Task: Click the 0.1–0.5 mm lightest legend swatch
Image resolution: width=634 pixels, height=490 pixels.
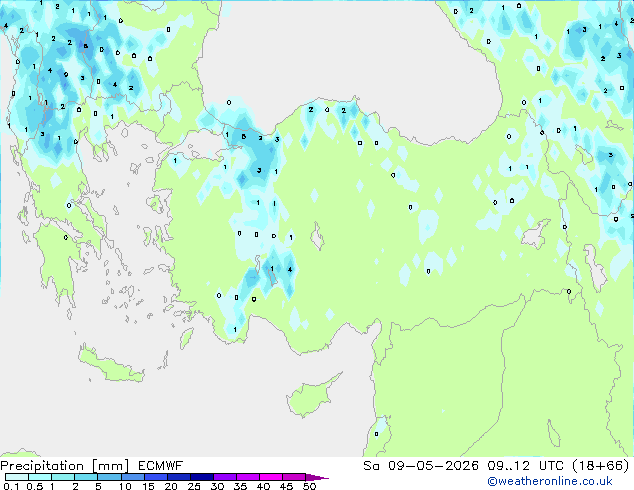Action: click(17, 477)
